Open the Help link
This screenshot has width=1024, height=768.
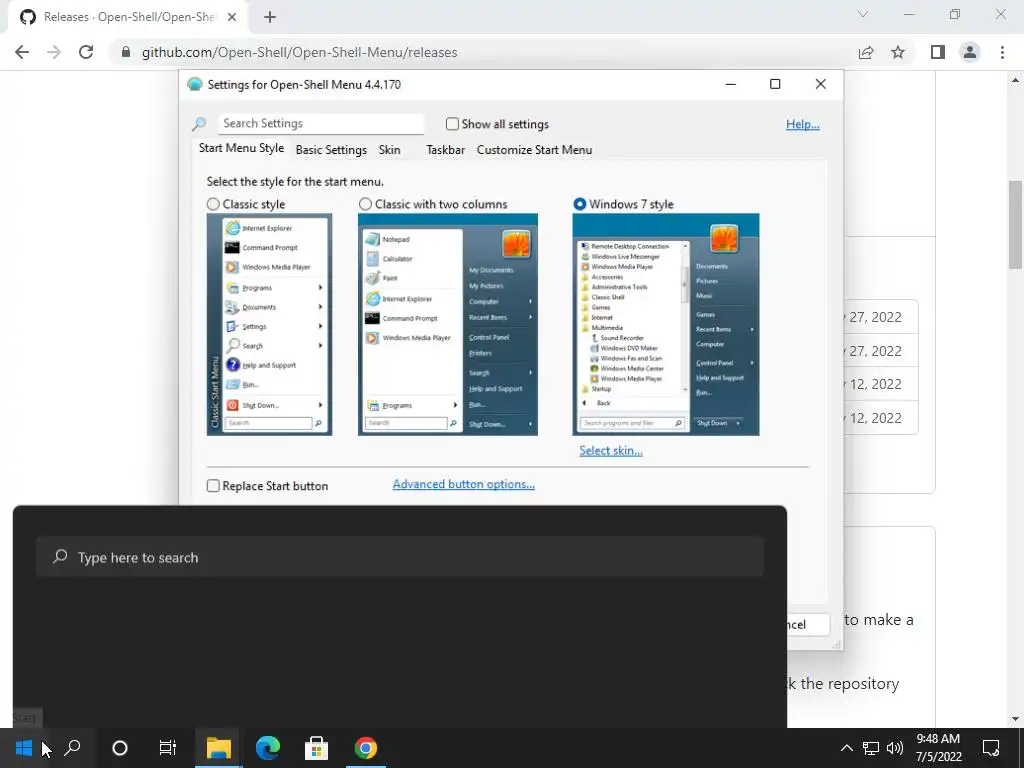pyautogui.click(x=803, y=124)
